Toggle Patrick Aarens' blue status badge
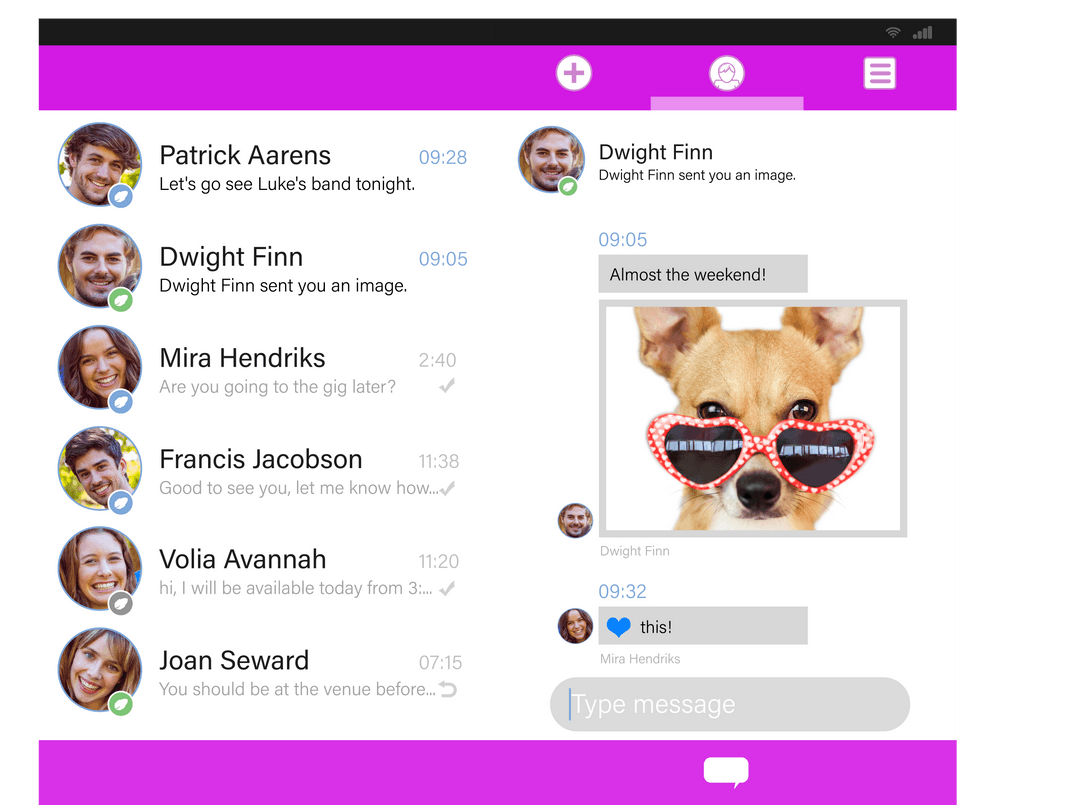 coord(122,196)
